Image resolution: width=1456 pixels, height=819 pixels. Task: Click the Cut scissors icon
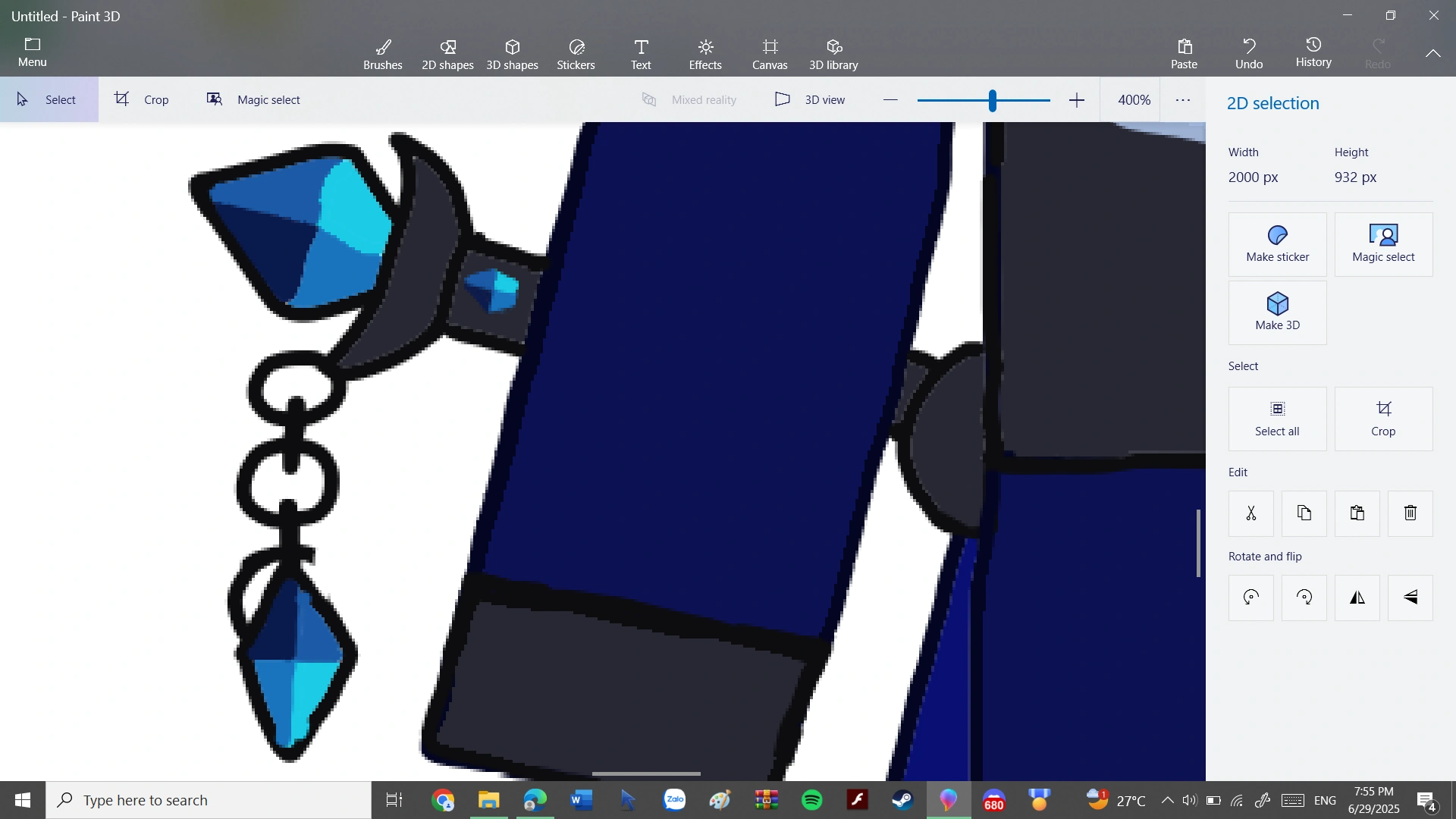coord(1250,513)
